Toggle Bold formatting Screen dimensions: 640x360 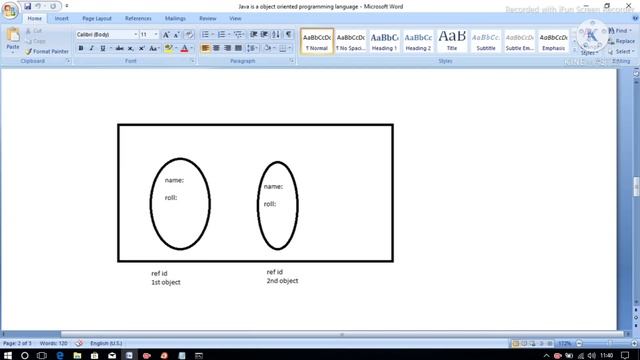81,49
